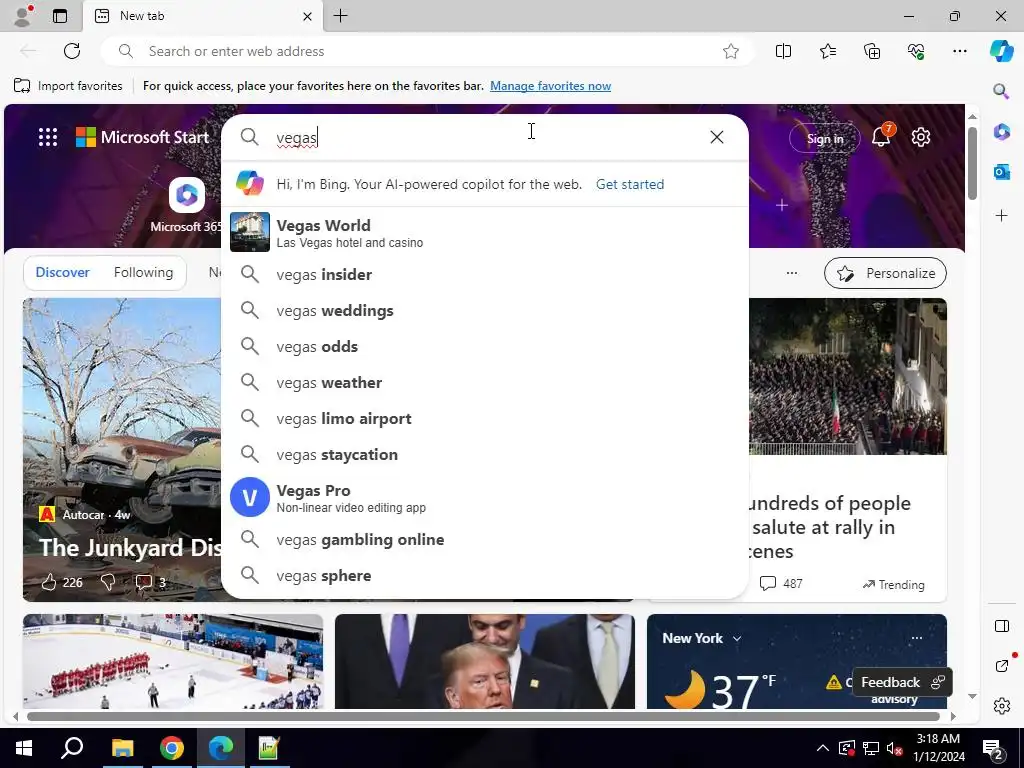Open Edge Settings and more menu
1024x768 pixels.
click(x=959, y=51)
